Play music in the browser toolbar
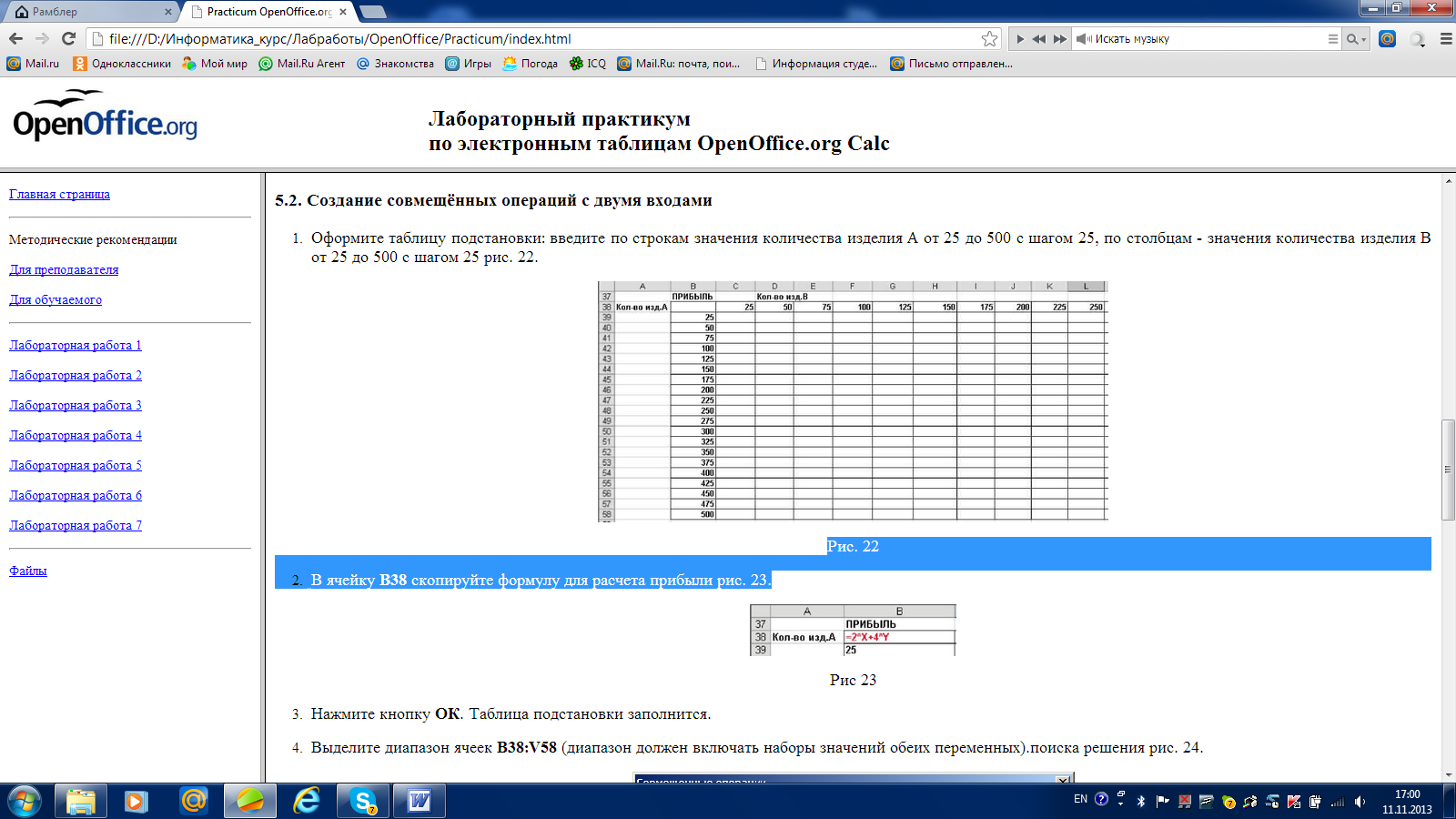 [x=1020, y=39]
